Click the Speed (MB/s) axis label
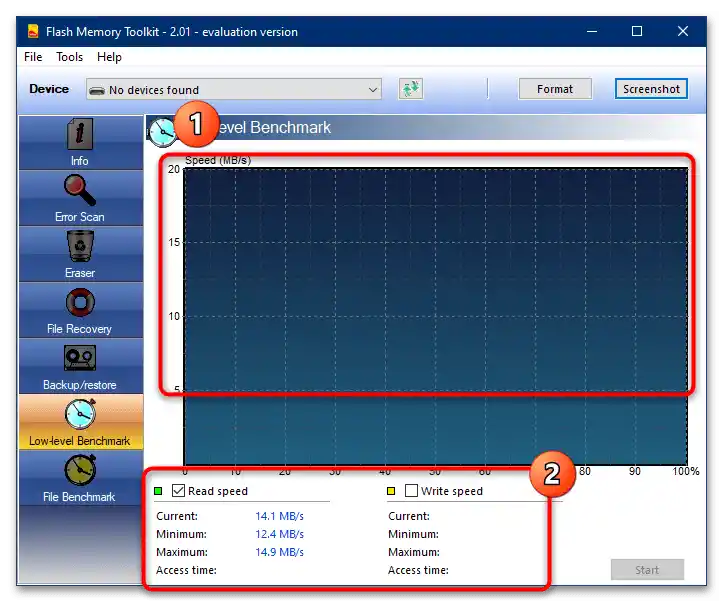 point(218,160)
